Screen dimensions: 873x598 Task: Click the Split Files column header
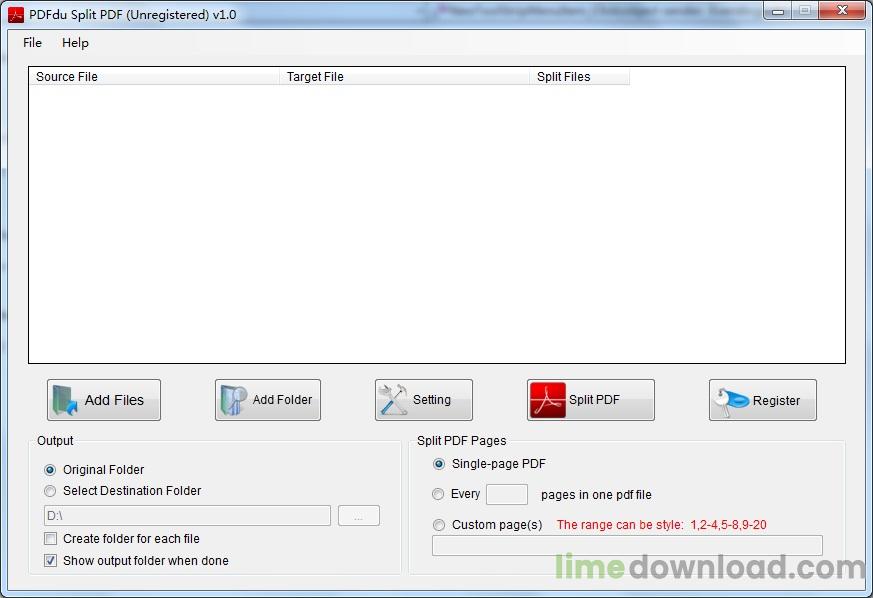[x=579, y=77]
